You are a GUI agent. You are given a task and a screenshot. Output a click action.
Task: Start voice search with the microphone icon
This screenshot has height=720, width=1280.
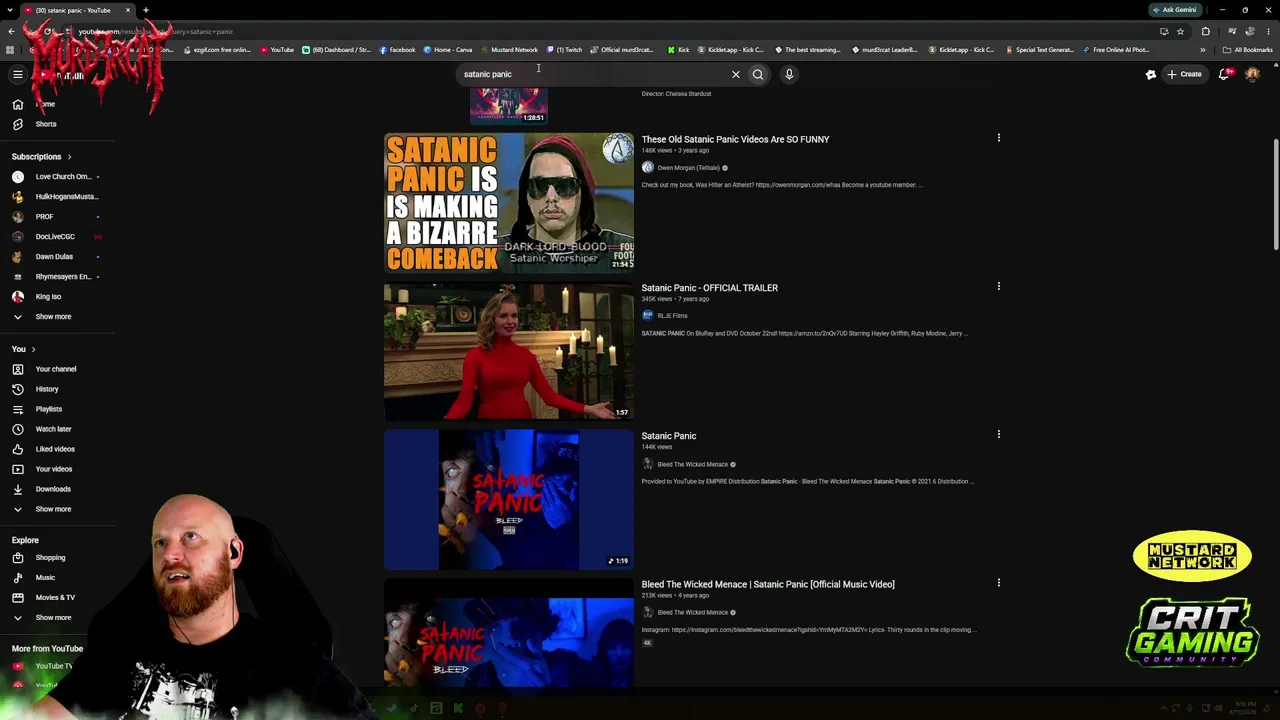click(x=789, y=74)
